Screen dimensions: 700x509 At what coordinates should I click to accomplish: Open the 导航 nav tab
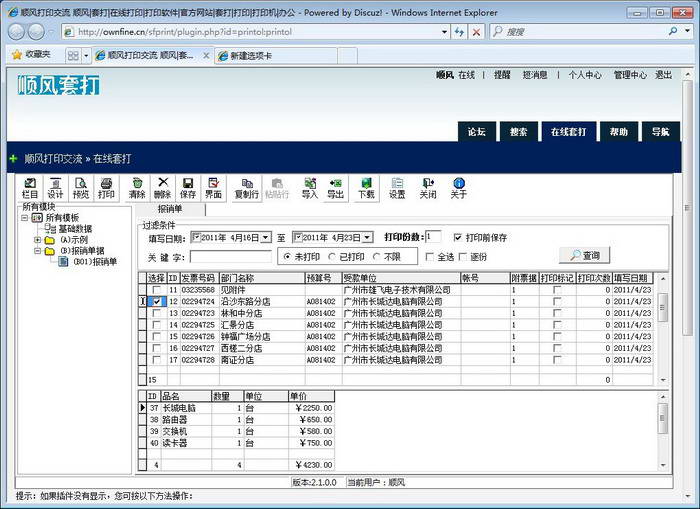point(661,132)
